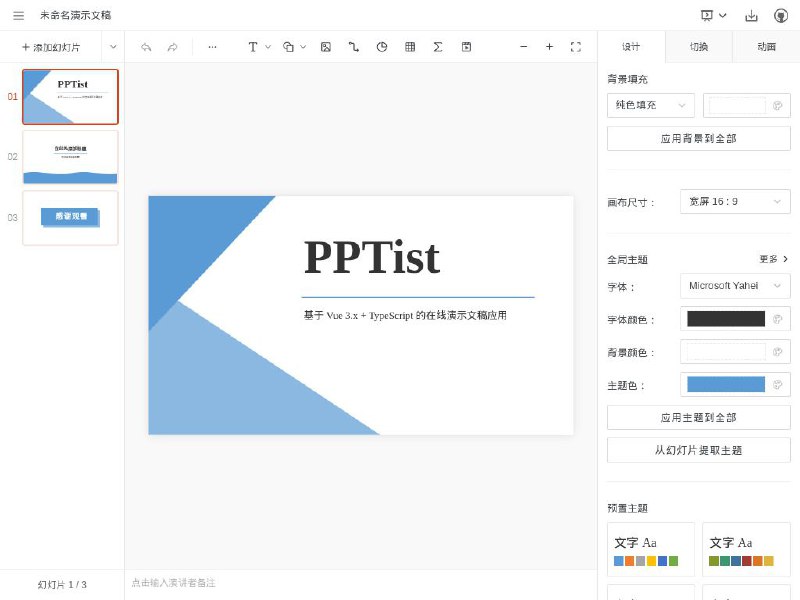
Task: Select slide 02 thumbnail in the panel
Action: (x=70, y=157)
